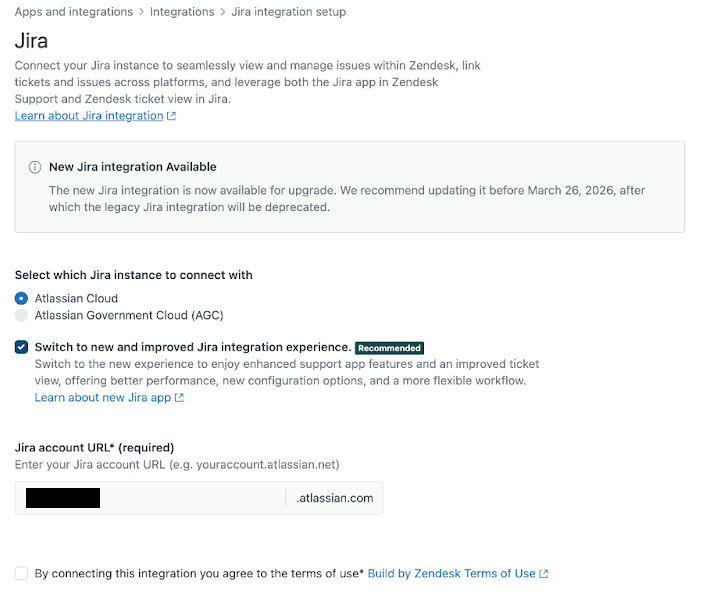This screenshot has width=703, height=599.
Task: Click external-link icon beside Learn about Jira integration
Action: pyautogui.click(x=172, y=116)
